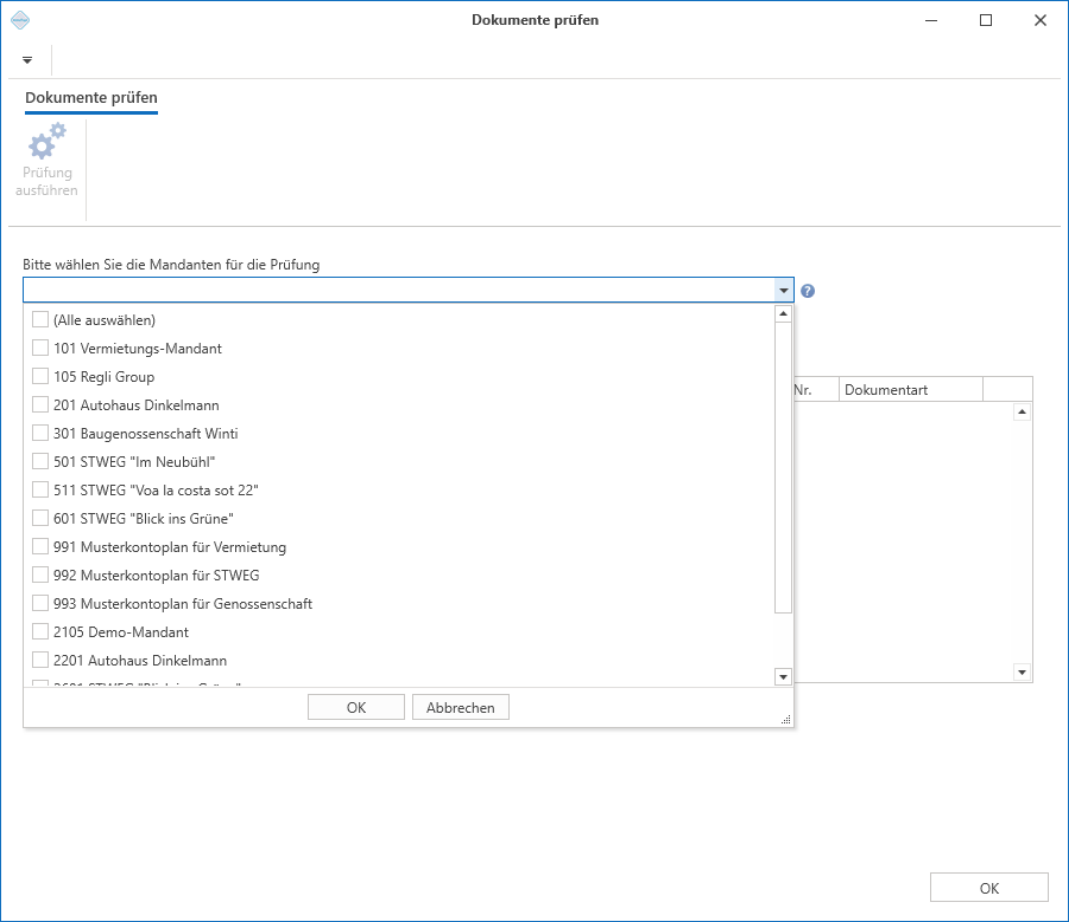Select 601 STWEG "Blick ins Grüne" checkbox
This screenshot has height=922, width=1069.
[x=40, y=518]
